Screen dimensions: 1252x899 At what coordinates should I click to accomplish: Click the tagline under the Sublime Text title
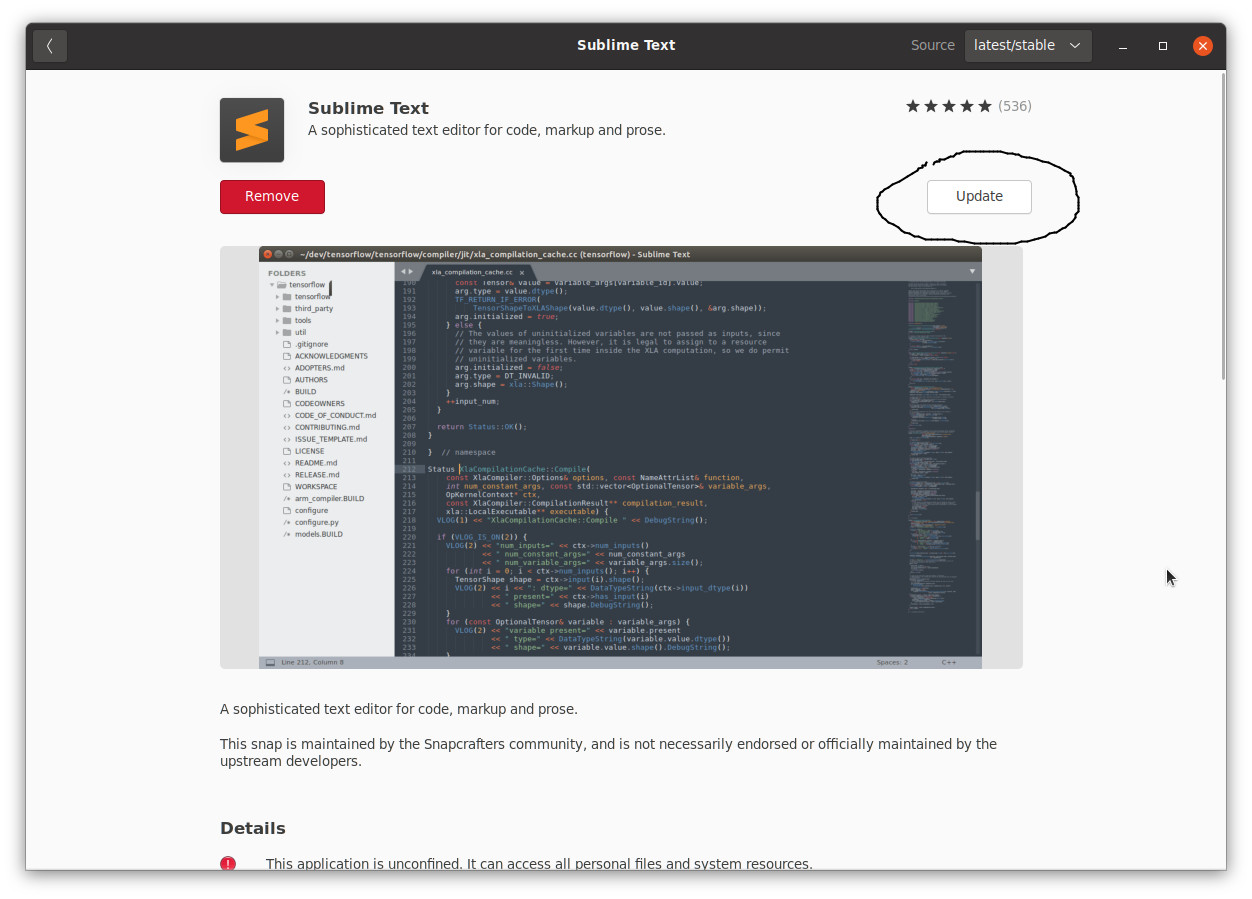487,131
